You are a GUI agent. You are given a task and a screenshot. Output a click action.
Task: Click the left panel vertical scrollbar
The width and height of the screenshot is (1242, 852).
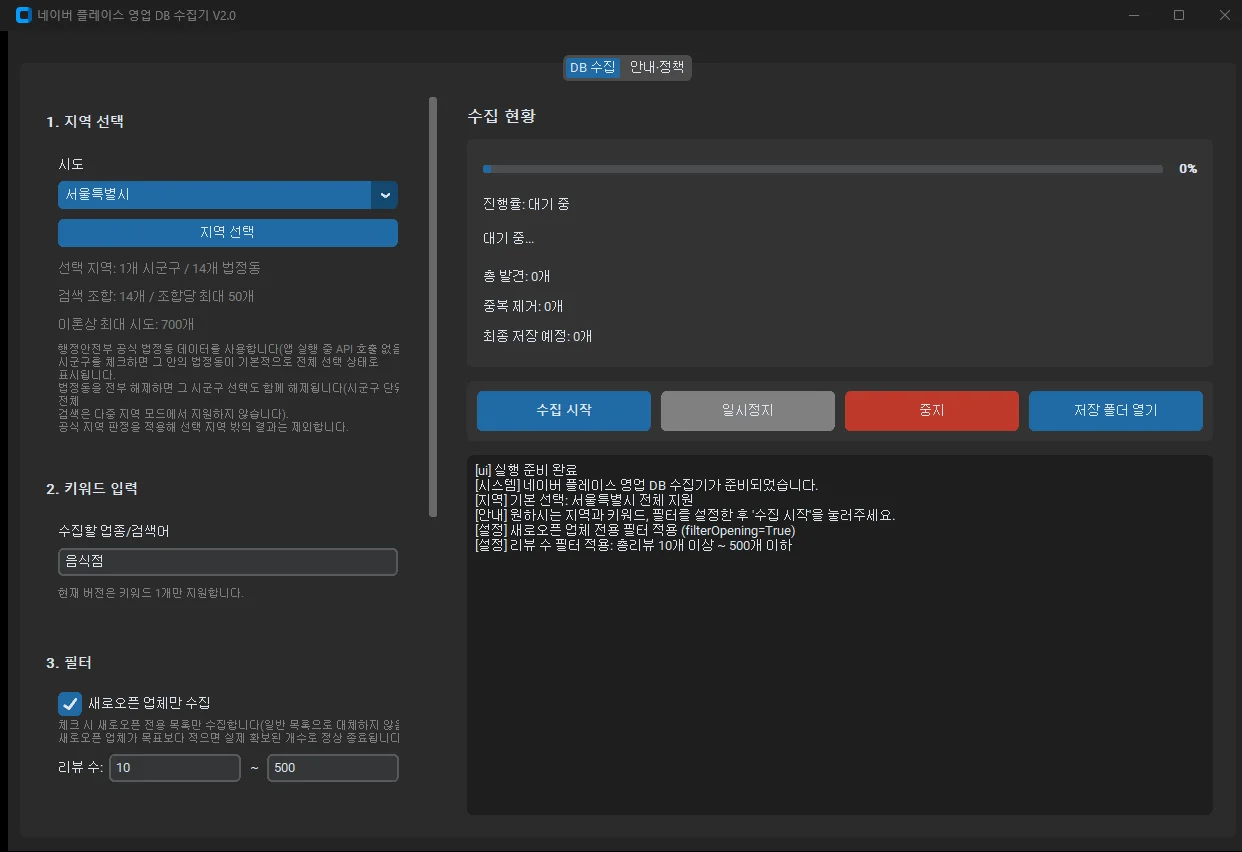(433, 306)
